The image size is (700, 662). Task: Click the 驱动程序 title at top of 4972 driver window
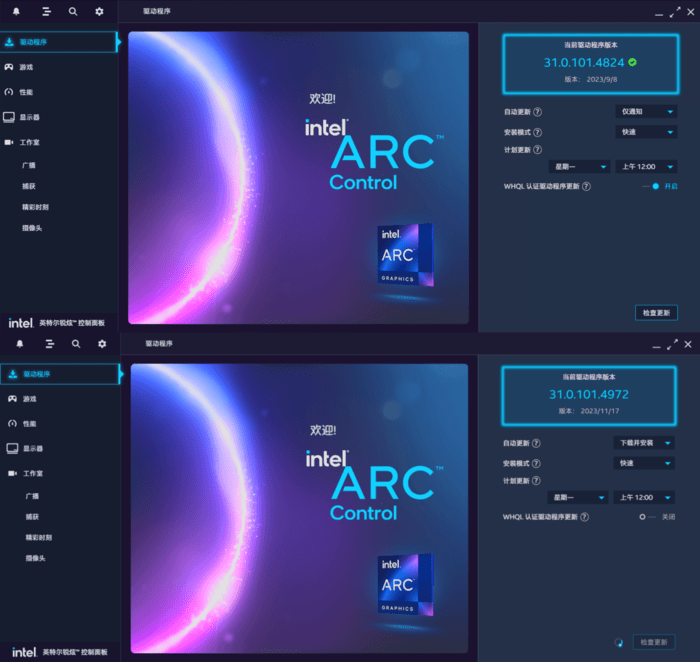pos(159,343)
